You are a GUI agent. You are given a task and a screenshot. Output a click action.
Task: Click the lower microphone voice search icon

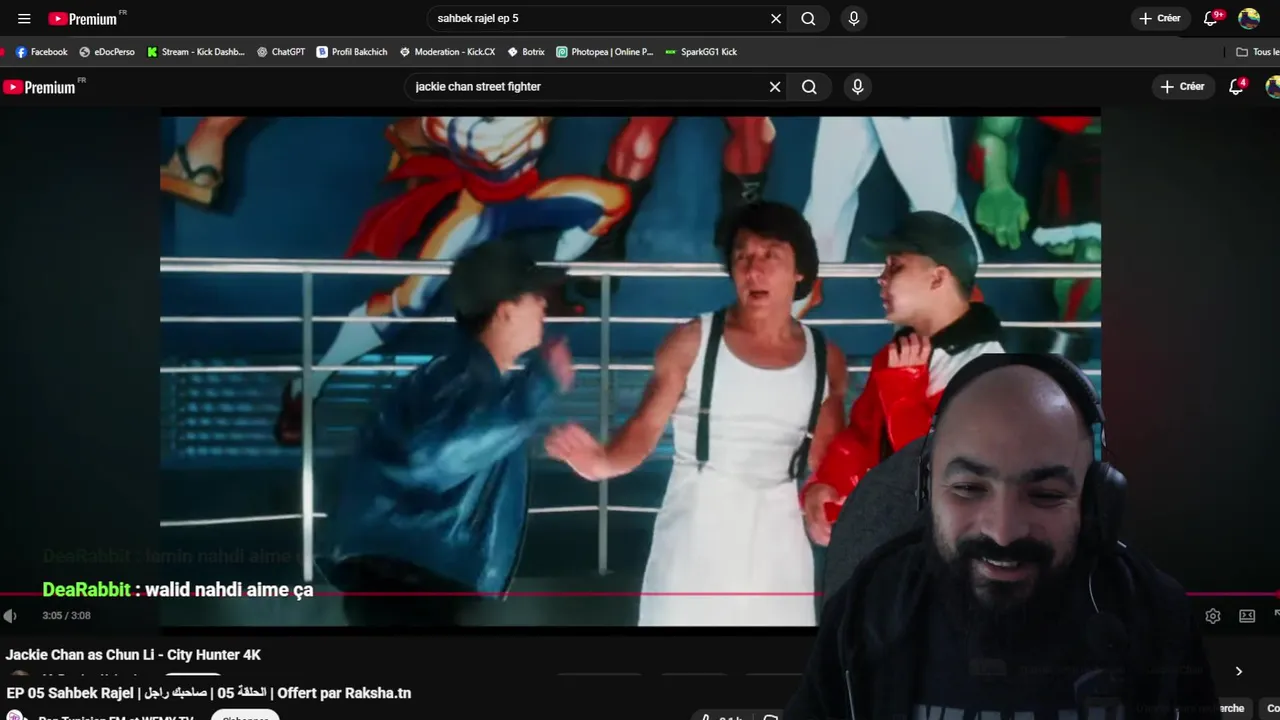(x=857, y=87)
